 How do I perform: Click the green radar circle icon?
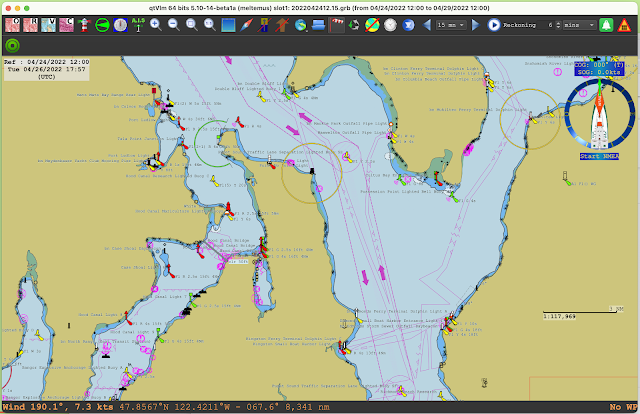point(102,25)
